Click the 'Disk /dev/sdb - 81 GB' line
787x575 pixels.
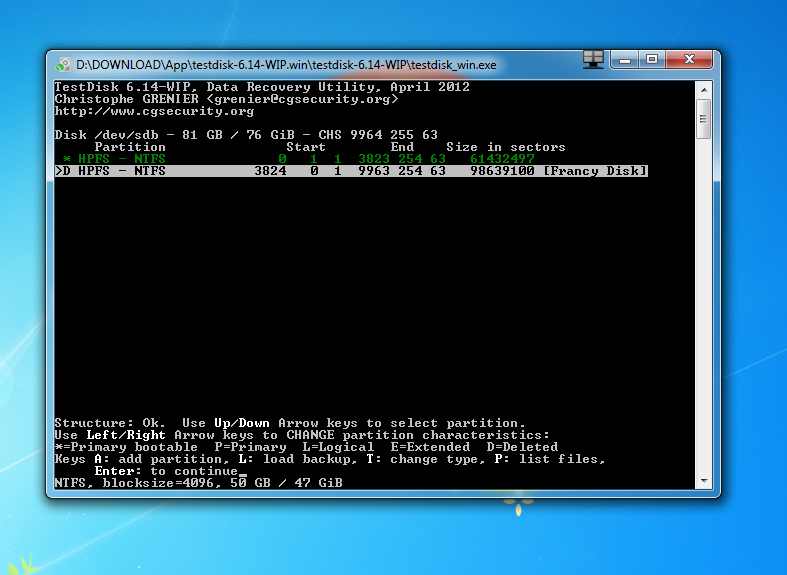(x=246, y=135)
